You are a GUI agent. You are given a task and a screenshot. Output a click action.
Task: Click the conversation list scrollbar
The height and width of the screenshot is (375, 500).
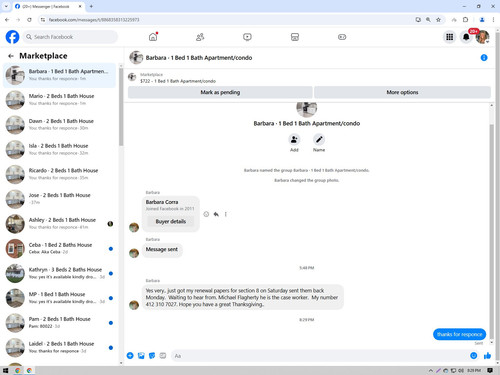tap(121, 107)
